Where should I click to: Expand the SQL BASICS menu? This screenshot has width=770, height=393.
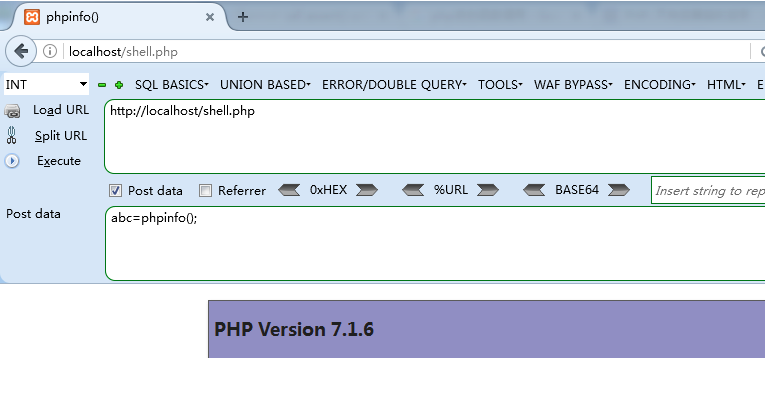171,85
